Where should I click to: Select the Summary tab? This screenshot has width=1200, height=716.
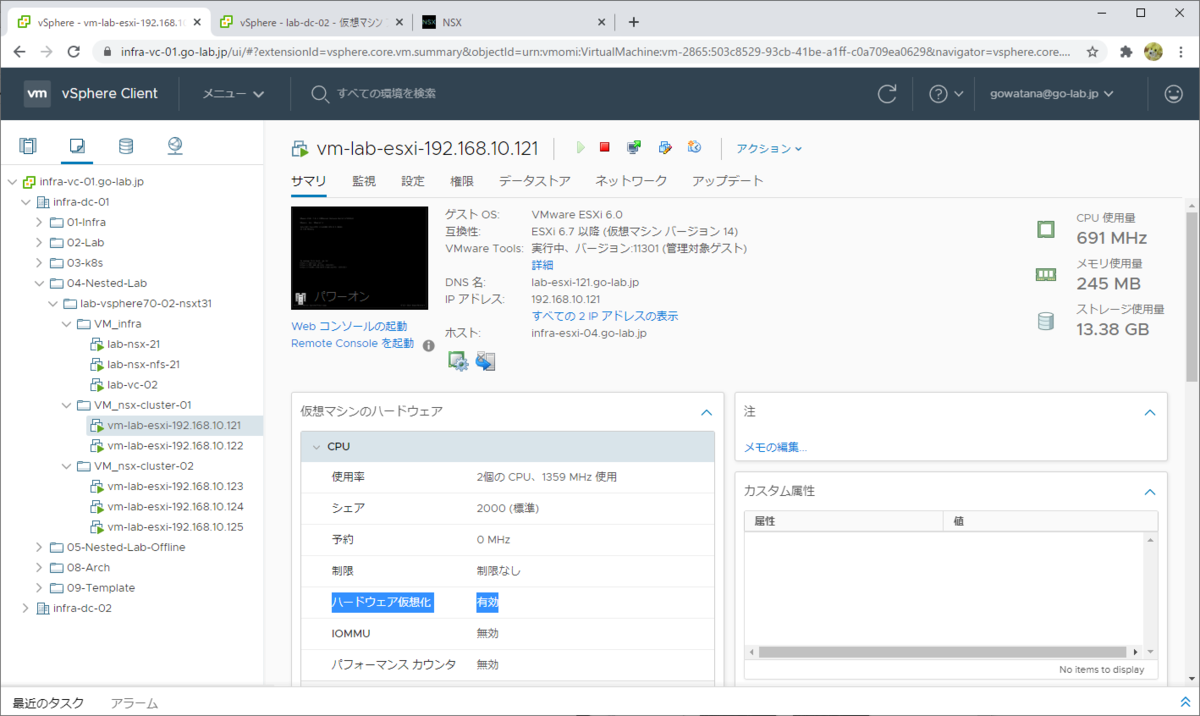308,181
